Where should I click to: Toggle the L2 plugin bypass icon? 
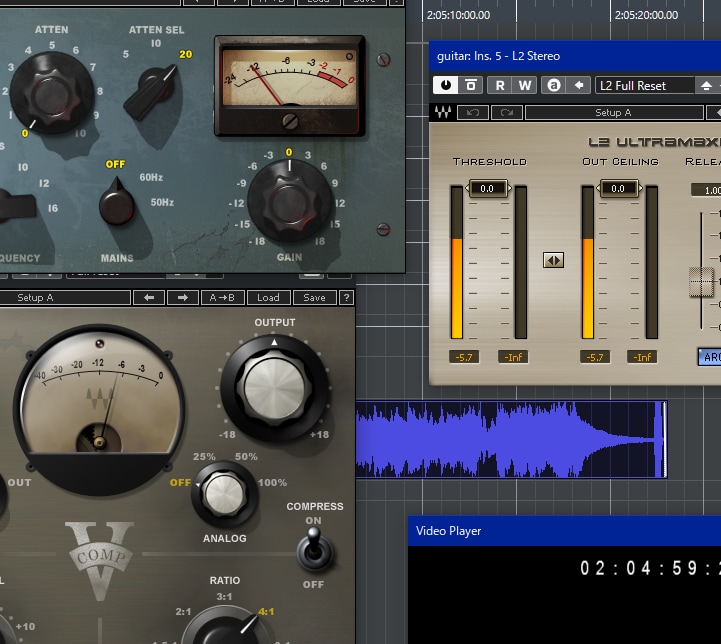pos(471,85)
